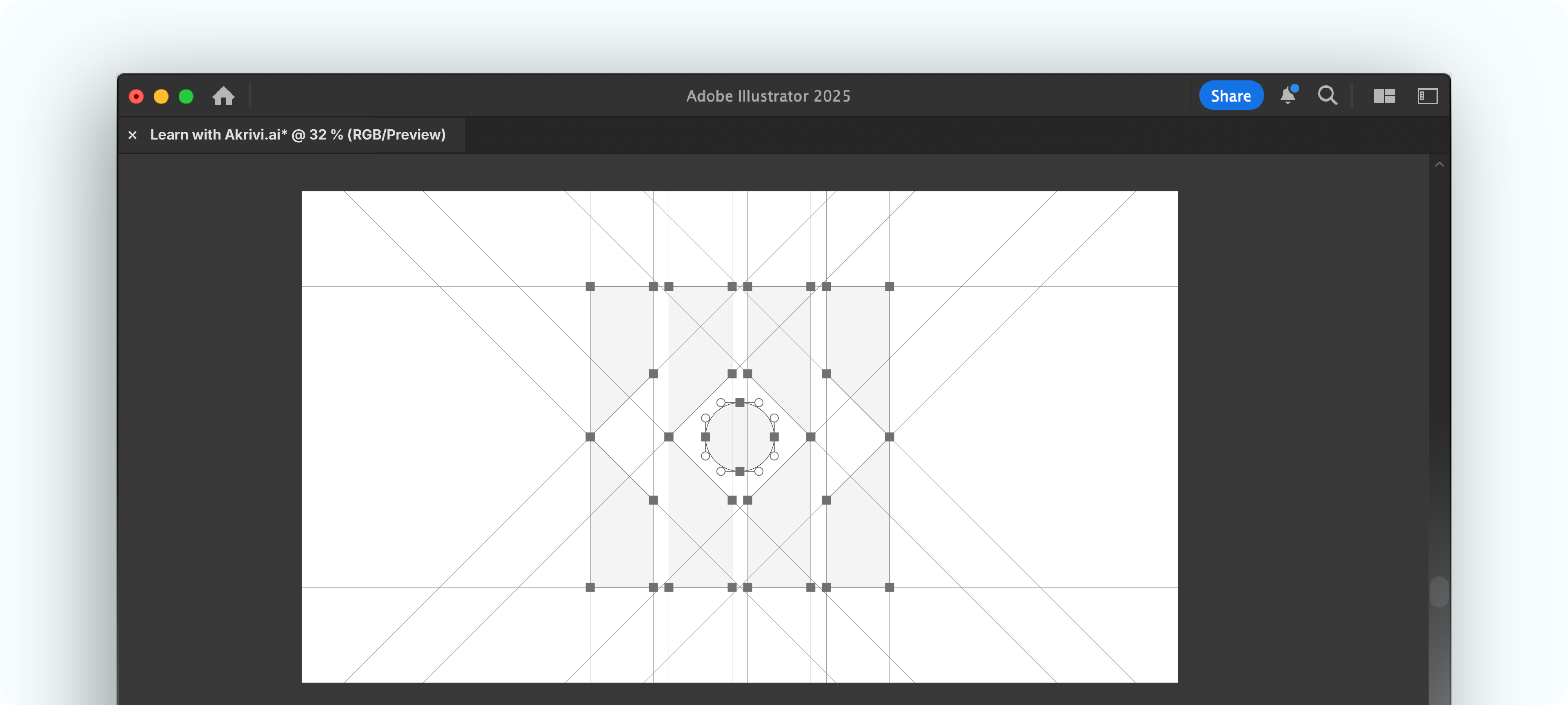The width and height of the screenshot is (1568, 705).
Task: Select the circle's right anchor point
Action: [x=774, y=437]
